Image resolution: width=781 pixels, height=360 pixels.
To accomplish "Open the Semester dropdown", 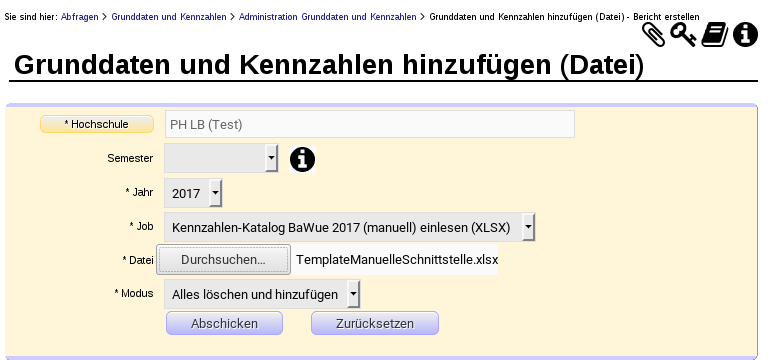I will coord(221,159).
